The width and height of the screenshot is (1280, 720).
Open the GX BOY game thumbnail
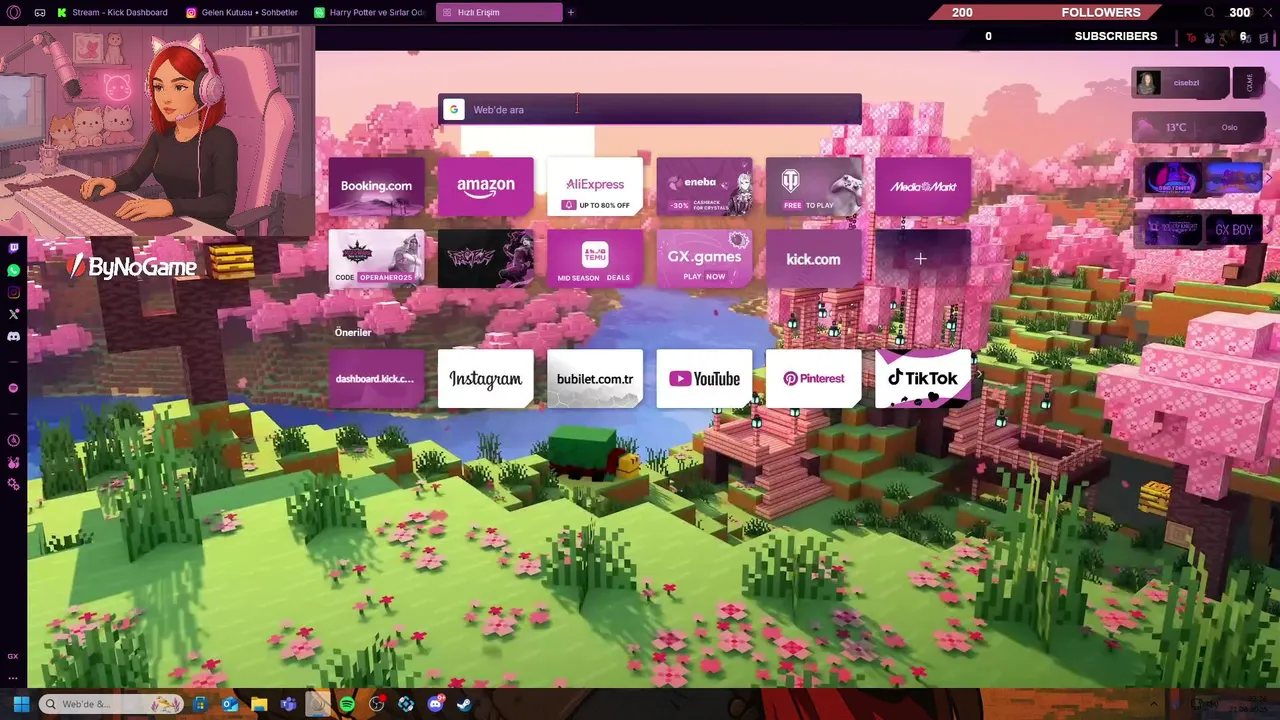pos(1234,229)
